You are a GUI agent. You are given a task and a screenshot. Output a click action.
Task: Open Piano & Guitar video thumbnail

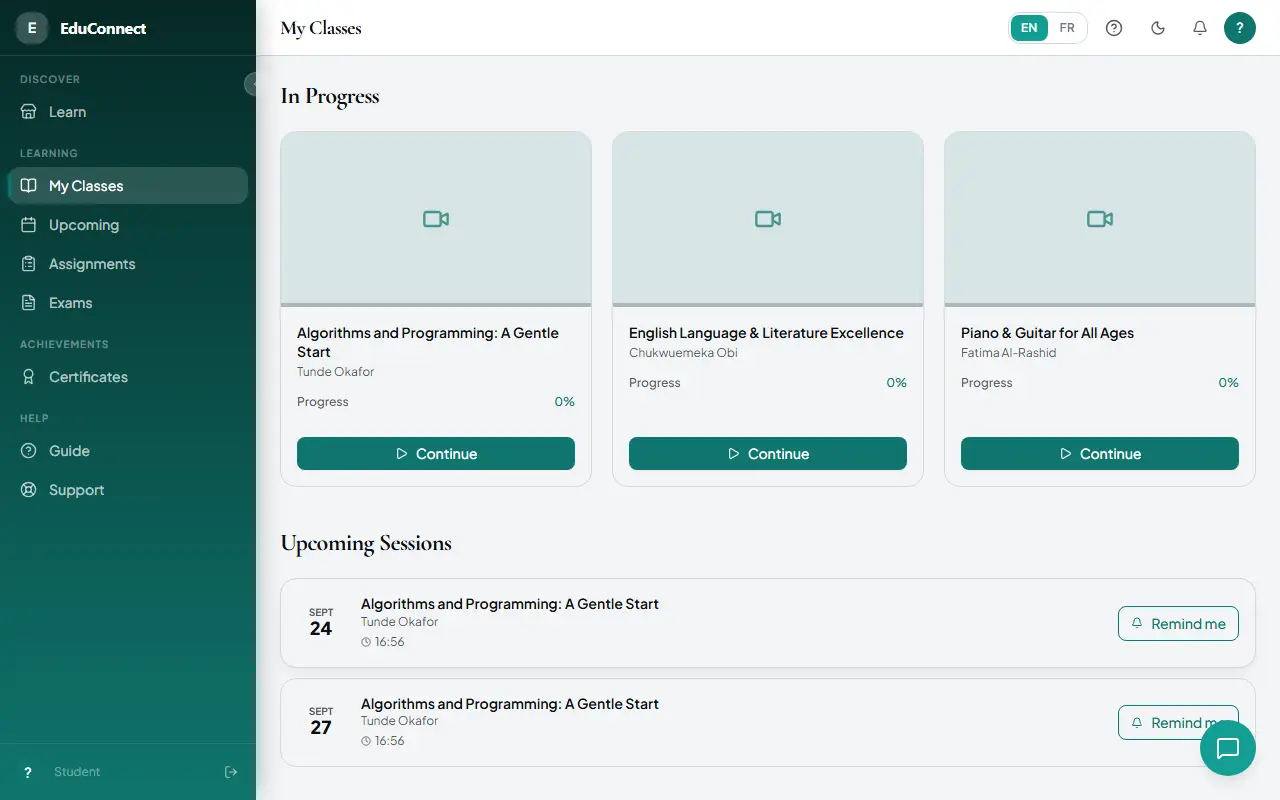[x=1100, y=218]
